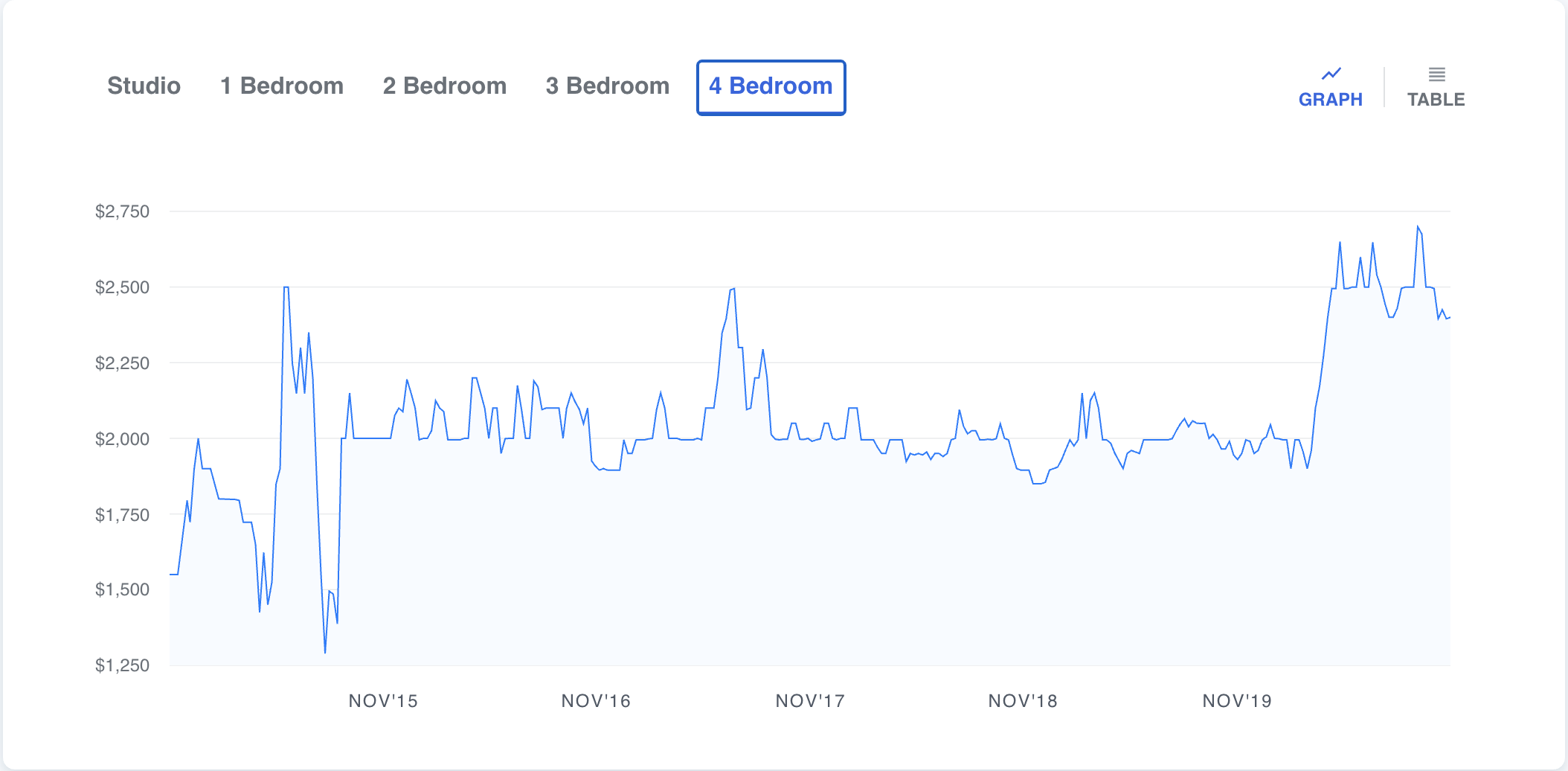Click the table lines icon above TABLE

coord(1436,74)
